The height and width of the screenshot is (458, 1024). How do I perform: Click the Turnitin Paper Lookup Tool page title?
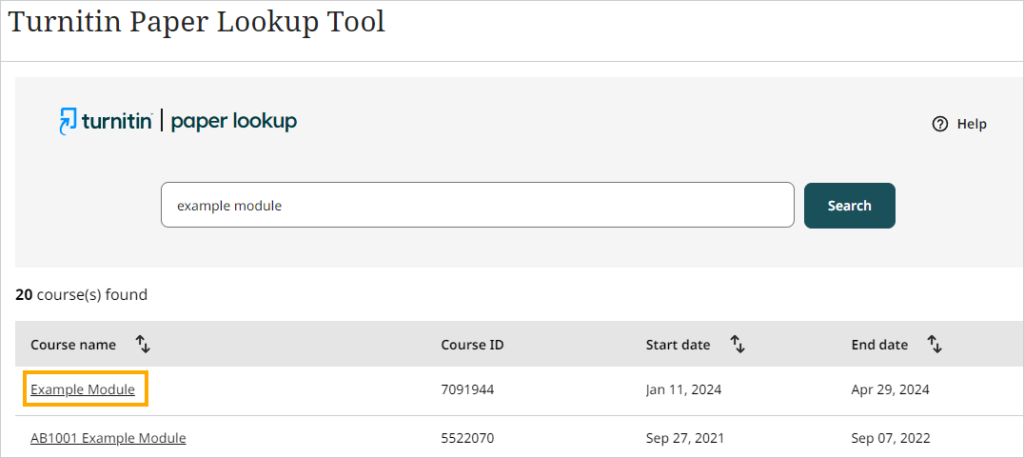(x=197, y=22)
